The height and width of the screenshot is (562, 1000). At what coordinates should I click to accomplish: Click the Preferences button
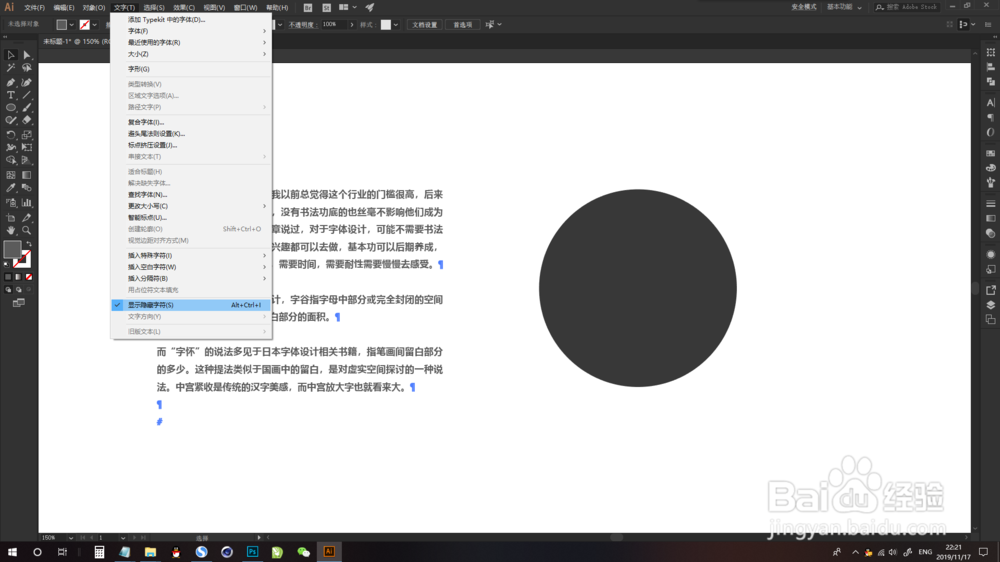462,25
